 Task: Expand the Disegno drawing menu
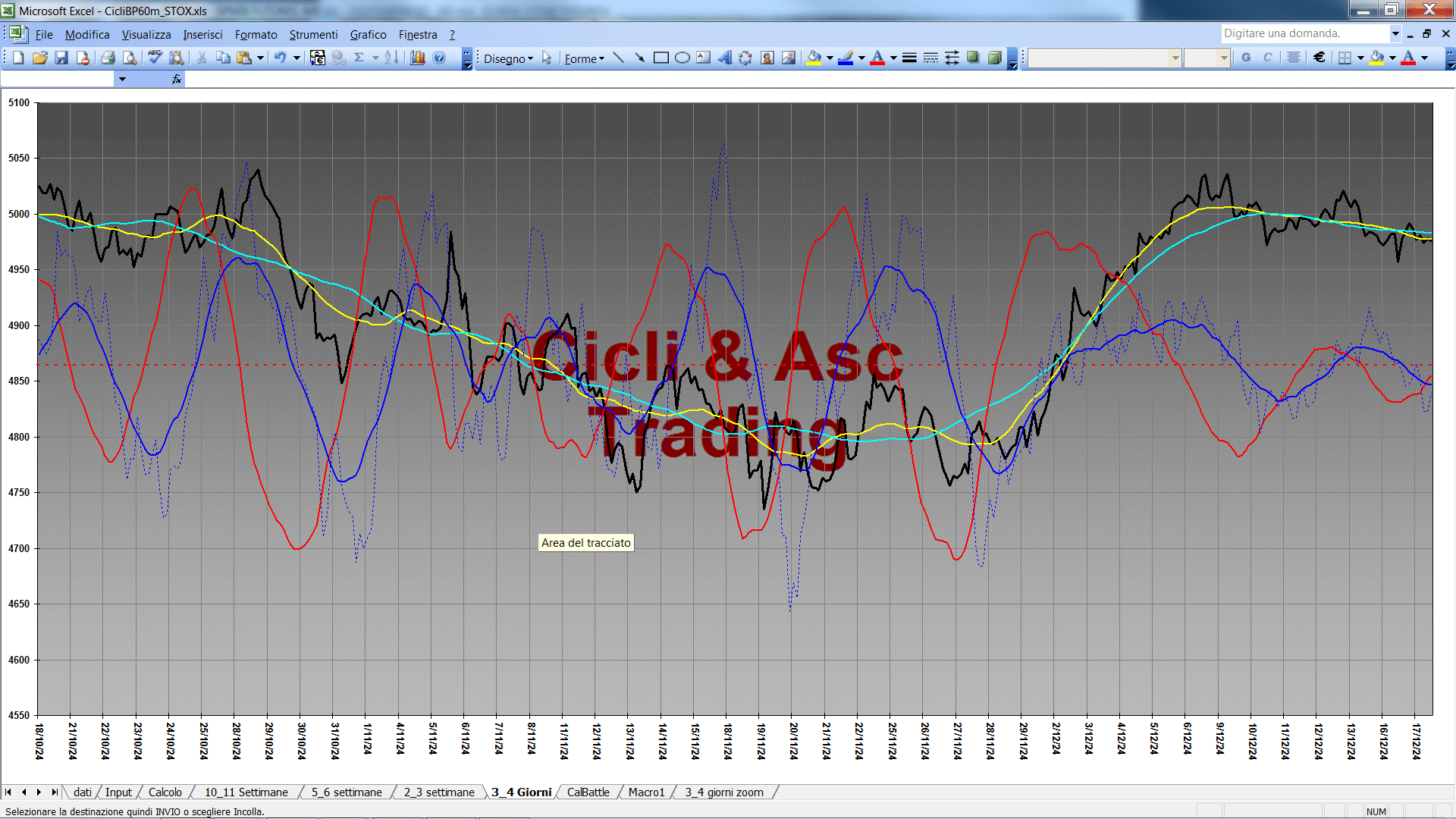(x=508, y=58)
